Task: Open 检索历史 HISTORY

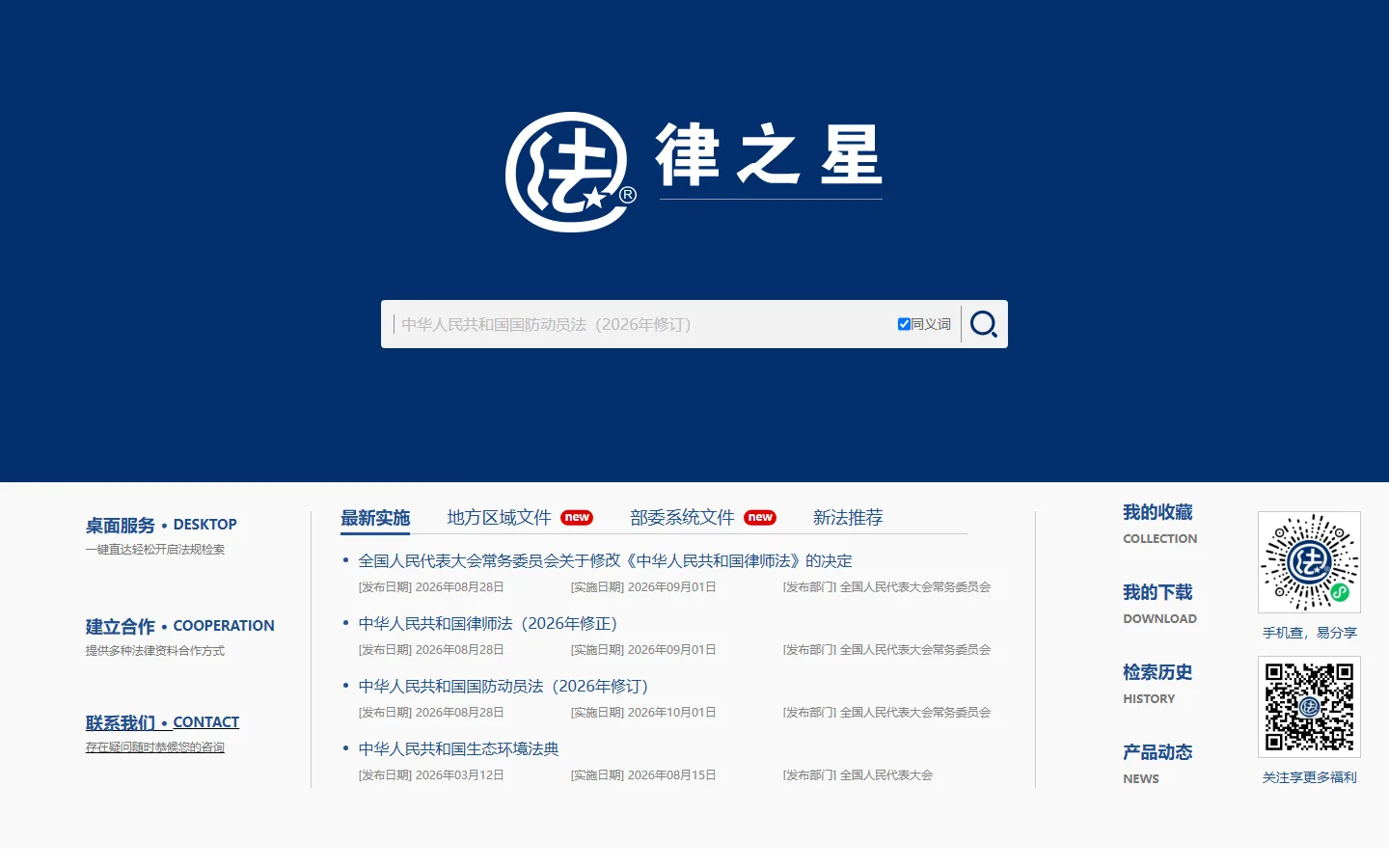Action: click(x=1157, y=684)
